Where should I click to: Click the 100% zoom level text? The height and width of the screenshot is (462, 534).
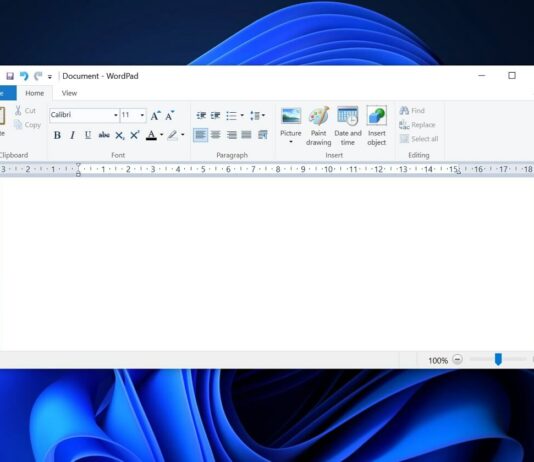pyautogui.click(x=438, y=361)
